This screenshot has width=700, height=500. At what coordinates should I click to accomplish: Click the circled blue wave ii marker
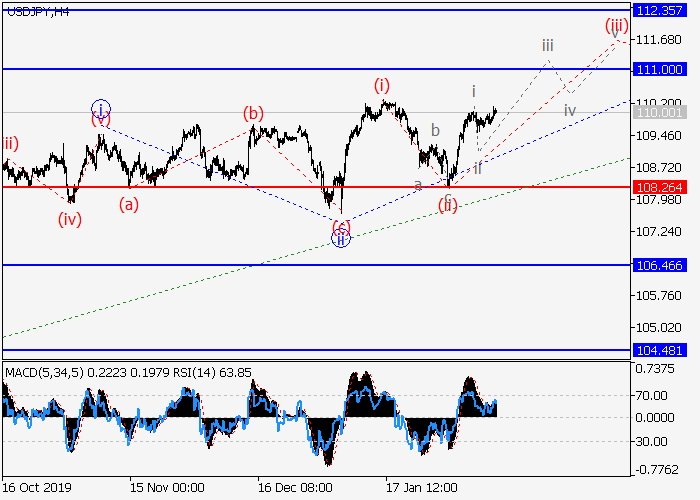click(340, 238)
